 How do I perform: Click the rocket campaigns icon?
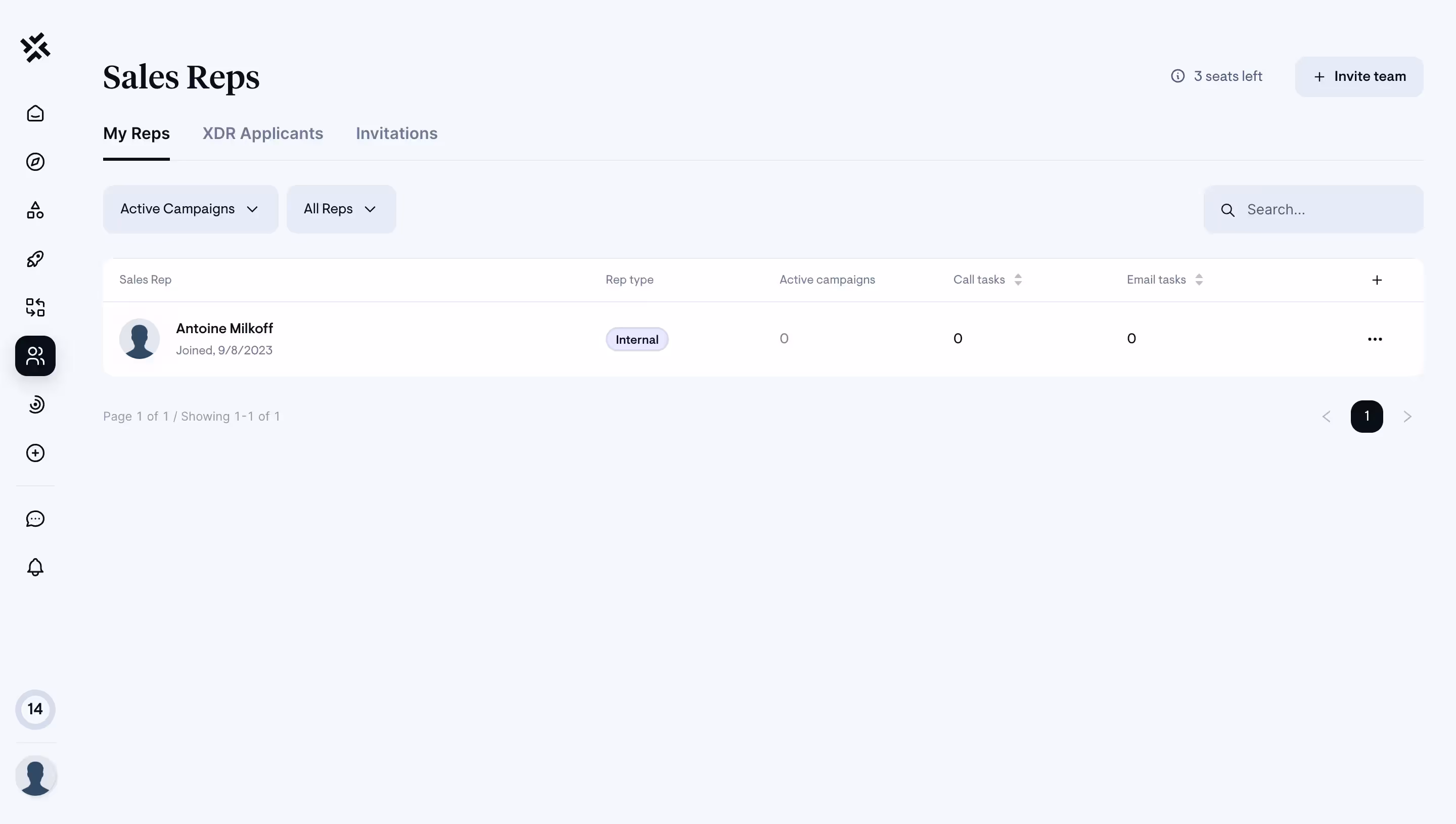pos(35,259)
